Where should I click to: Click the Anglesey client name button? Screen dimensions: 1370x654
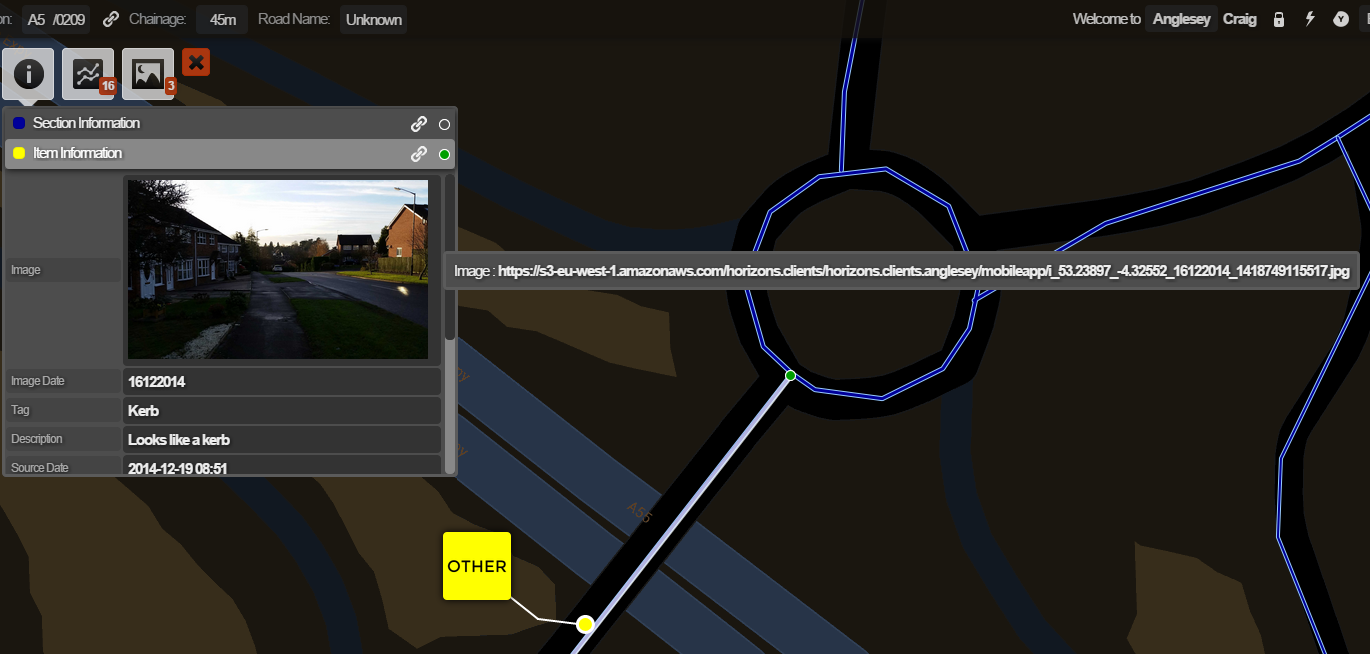[1181, 19]
